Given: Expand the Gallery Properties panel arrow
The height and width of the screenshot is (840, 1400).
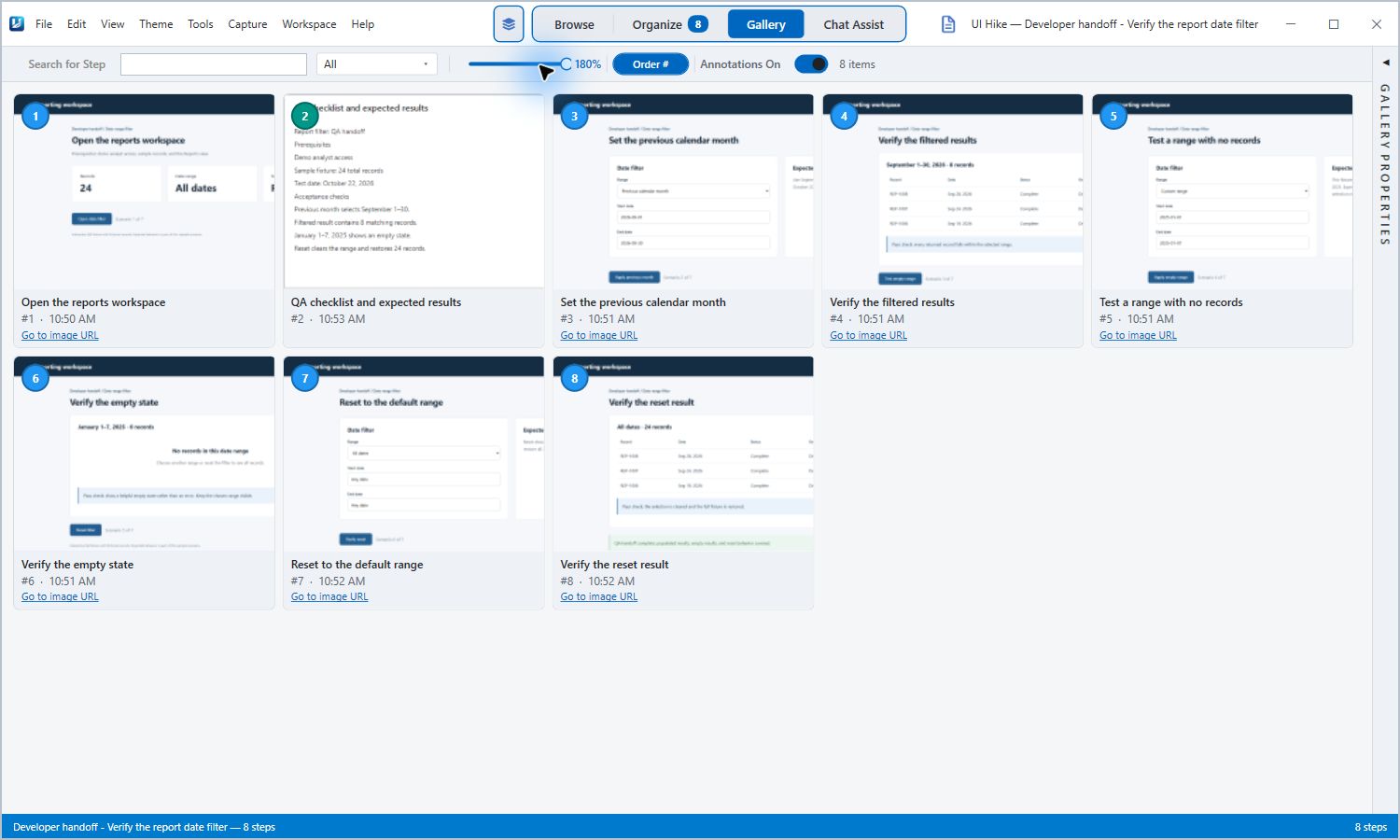Looking at the screenshot, I should (1385, 63).
